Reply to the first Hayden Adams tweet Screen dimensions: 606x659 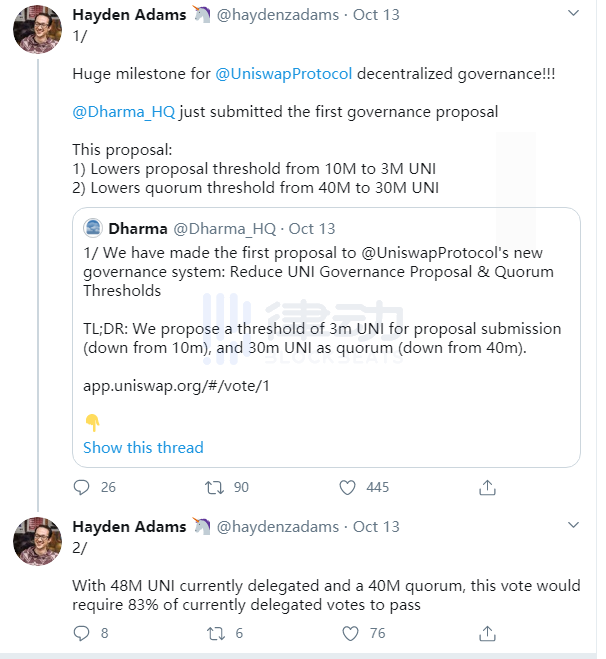point(82,487)
